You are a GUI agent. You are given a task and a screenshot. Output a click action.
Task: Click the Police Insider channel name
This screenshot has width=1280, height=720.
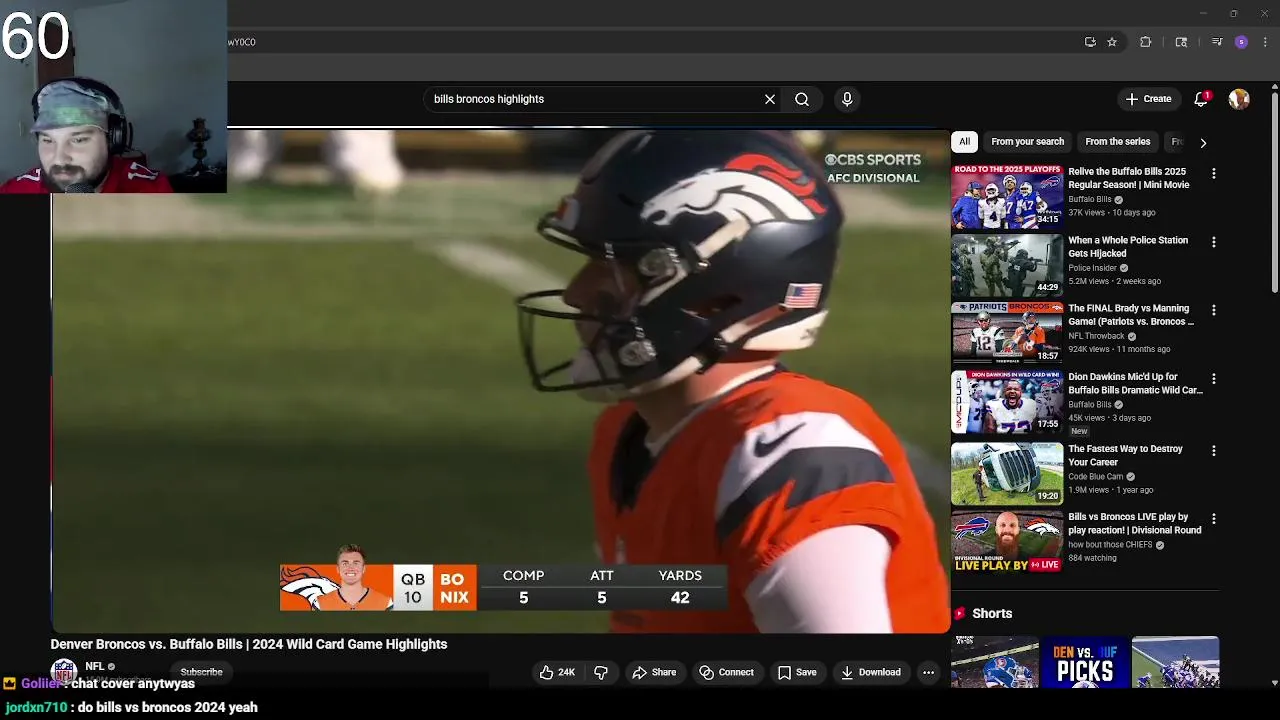tap(1092, 268)
